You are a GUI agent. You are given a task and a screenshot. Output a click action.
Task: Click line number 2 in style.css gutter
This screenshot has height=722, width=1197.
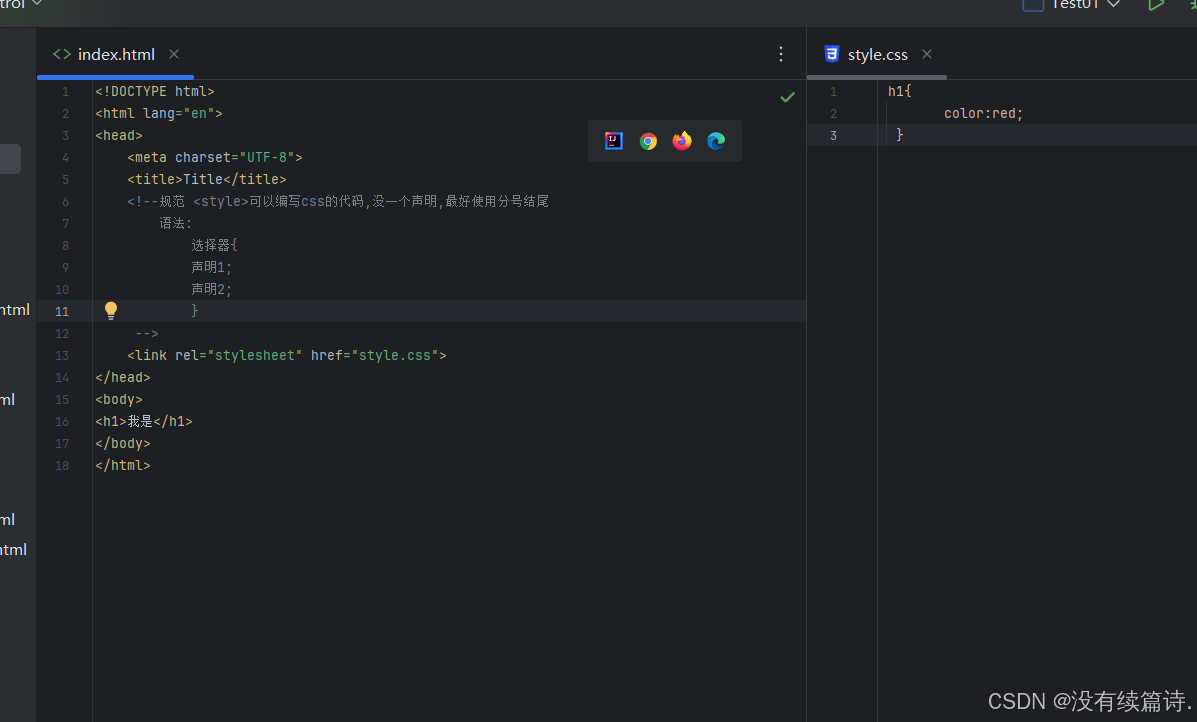[834, 114]
